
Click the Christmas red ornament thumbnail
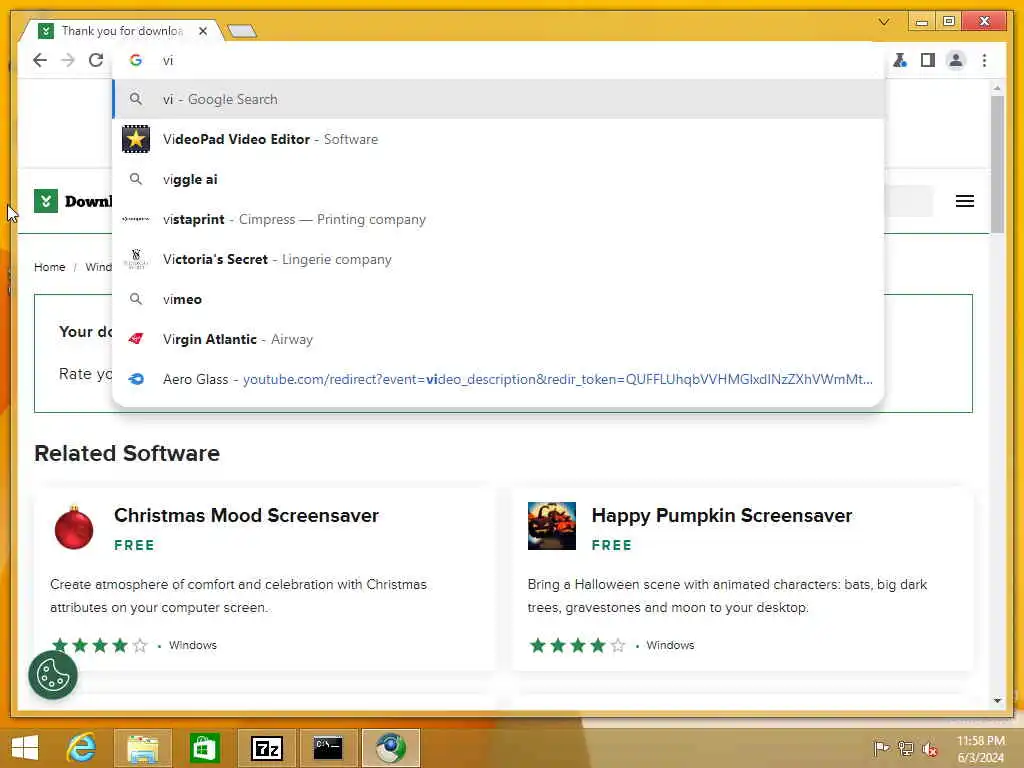(74, 527)
